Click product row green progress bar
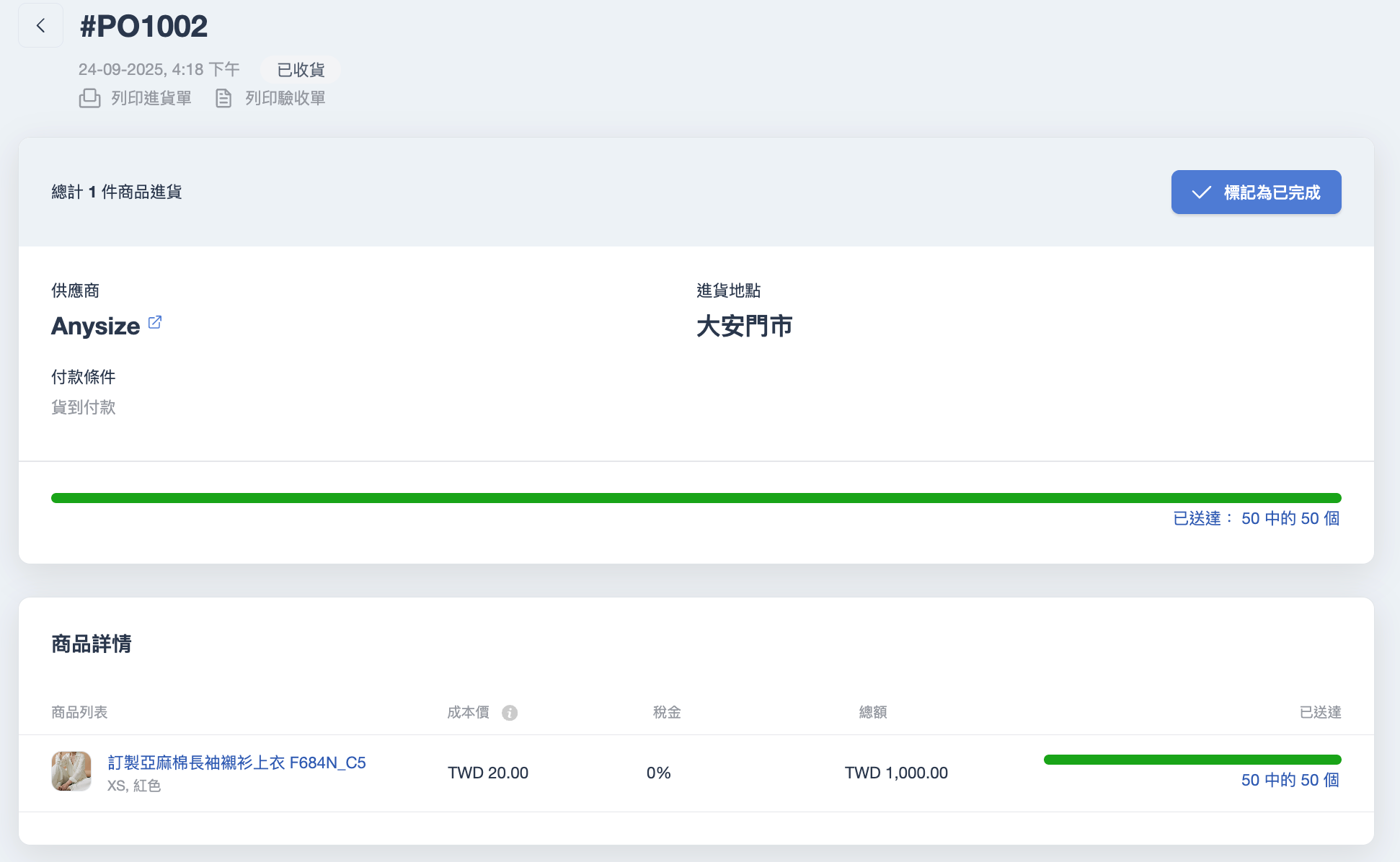This screenshot has height=862, width=1400. pos(1192,760)
